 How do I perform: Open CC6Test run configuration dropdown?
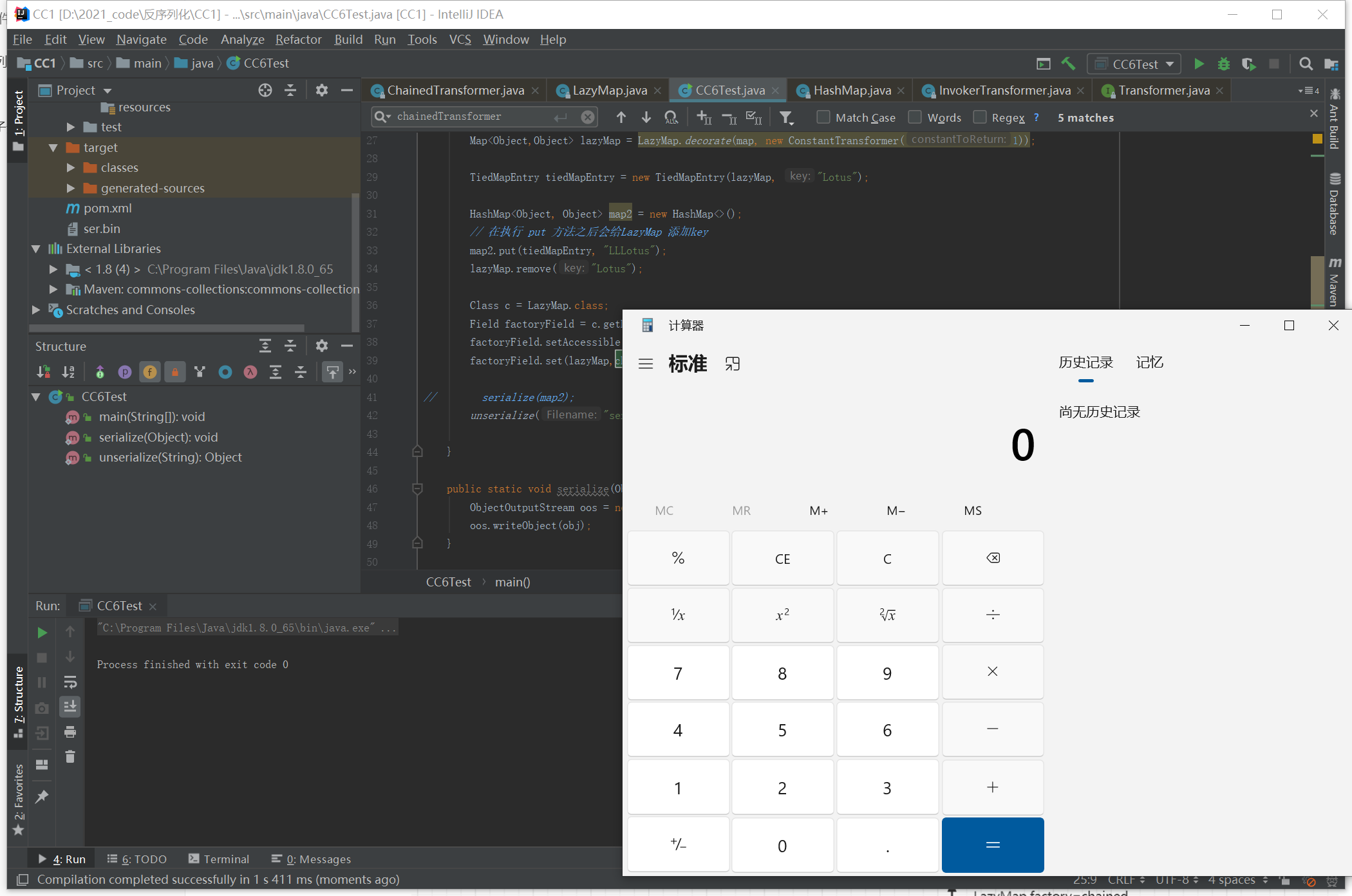click(1134, 64)
